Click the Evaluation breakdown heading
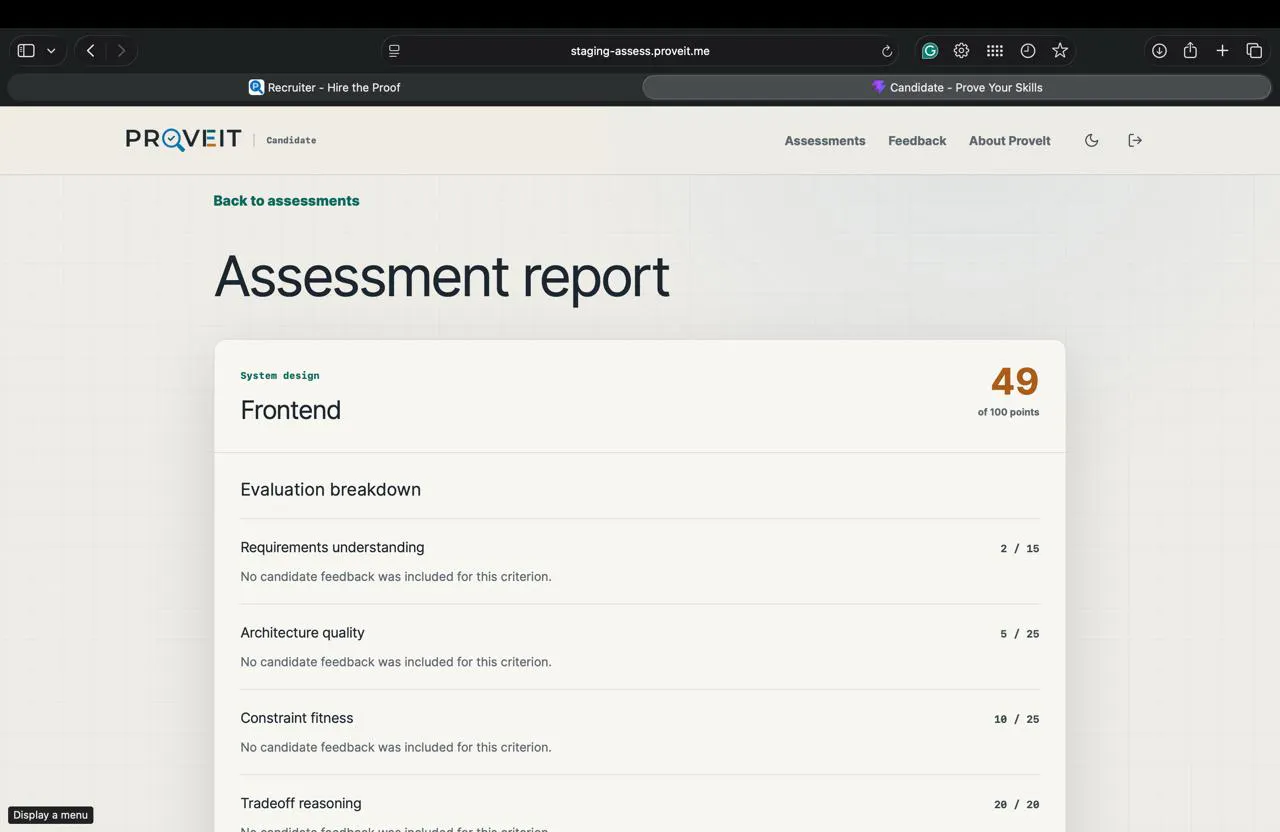 coord(330,489)
